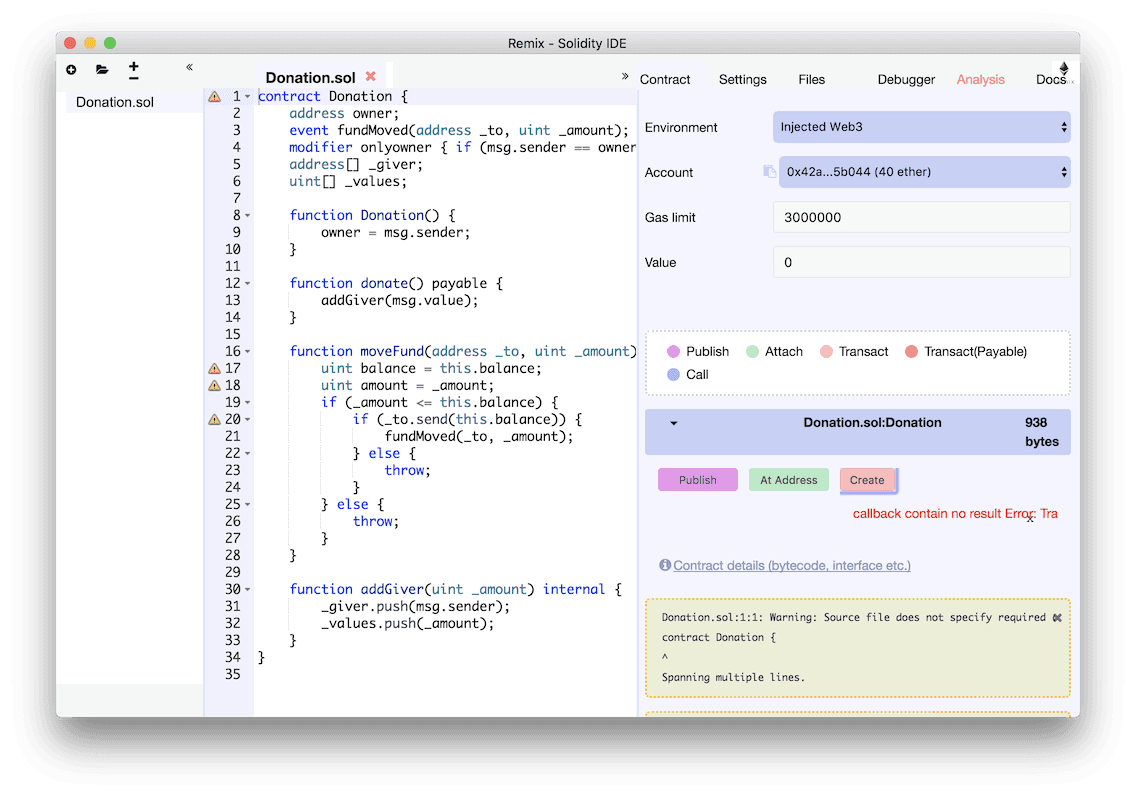Click inside the Gas limit field
The width and height of the screenshot is (1136, 797).
tap(921, 217)
